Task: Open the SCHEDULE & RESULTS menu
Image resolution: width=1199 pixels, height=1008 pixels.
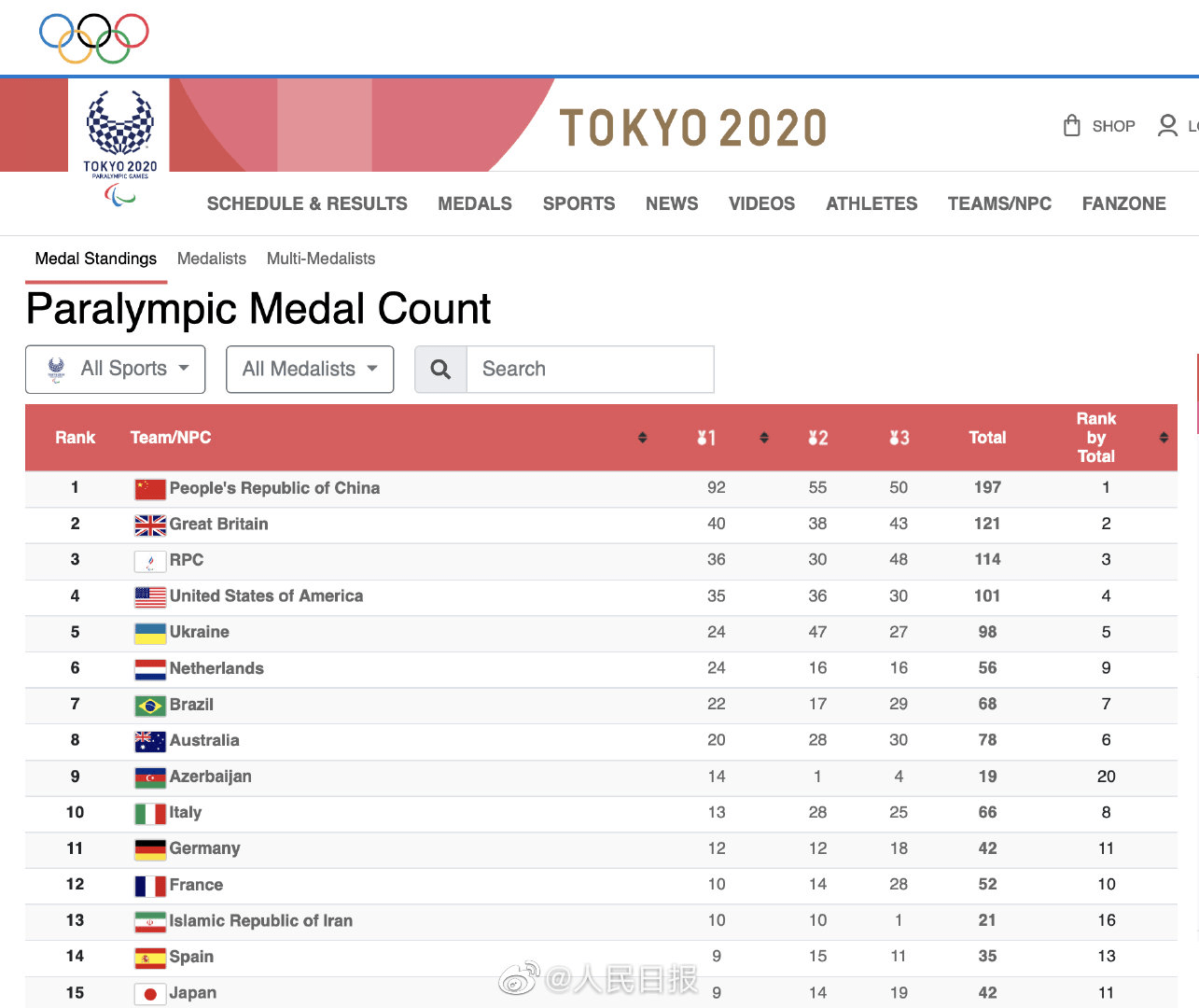Action: pos(307,203)
